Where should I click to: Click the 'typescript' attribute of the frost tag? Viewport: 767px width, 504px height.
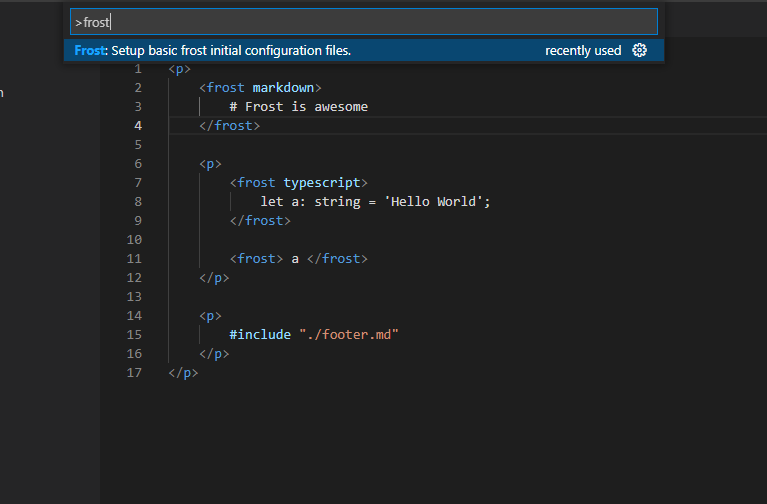[x=322, y=183]
